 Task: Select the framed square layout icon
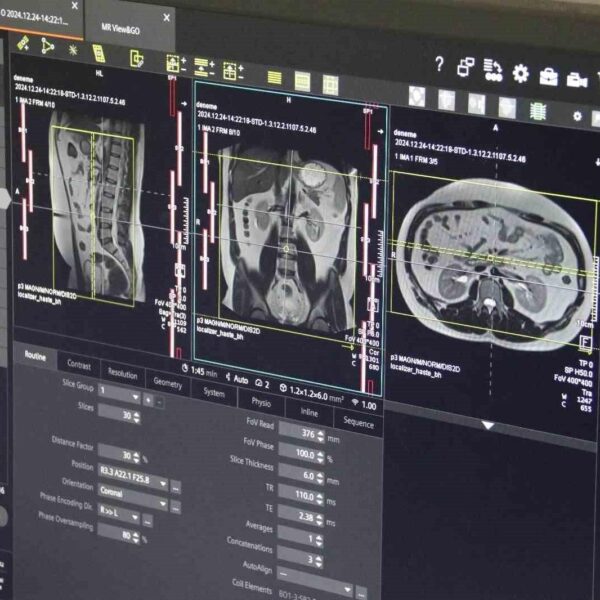(330, 85)
